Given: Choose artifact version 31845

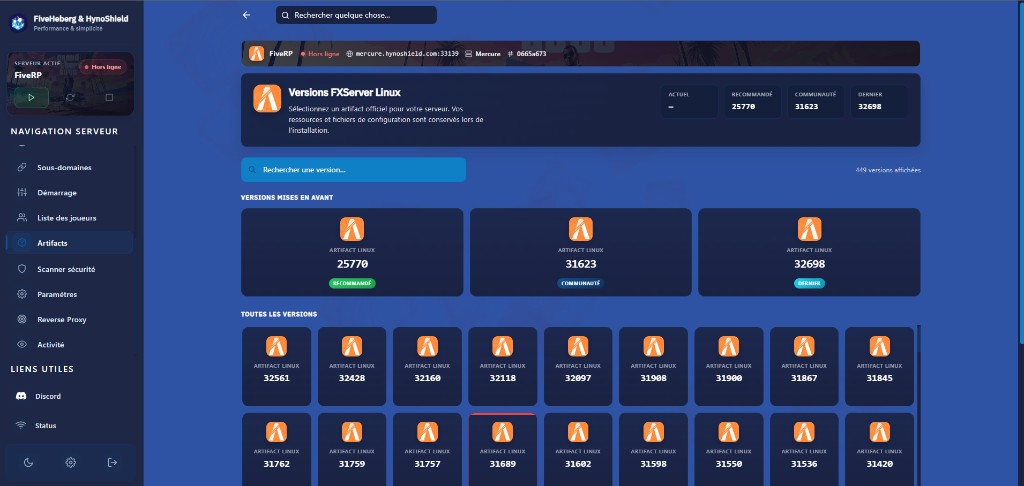Looking at the screenshot, I should [879, 366].
